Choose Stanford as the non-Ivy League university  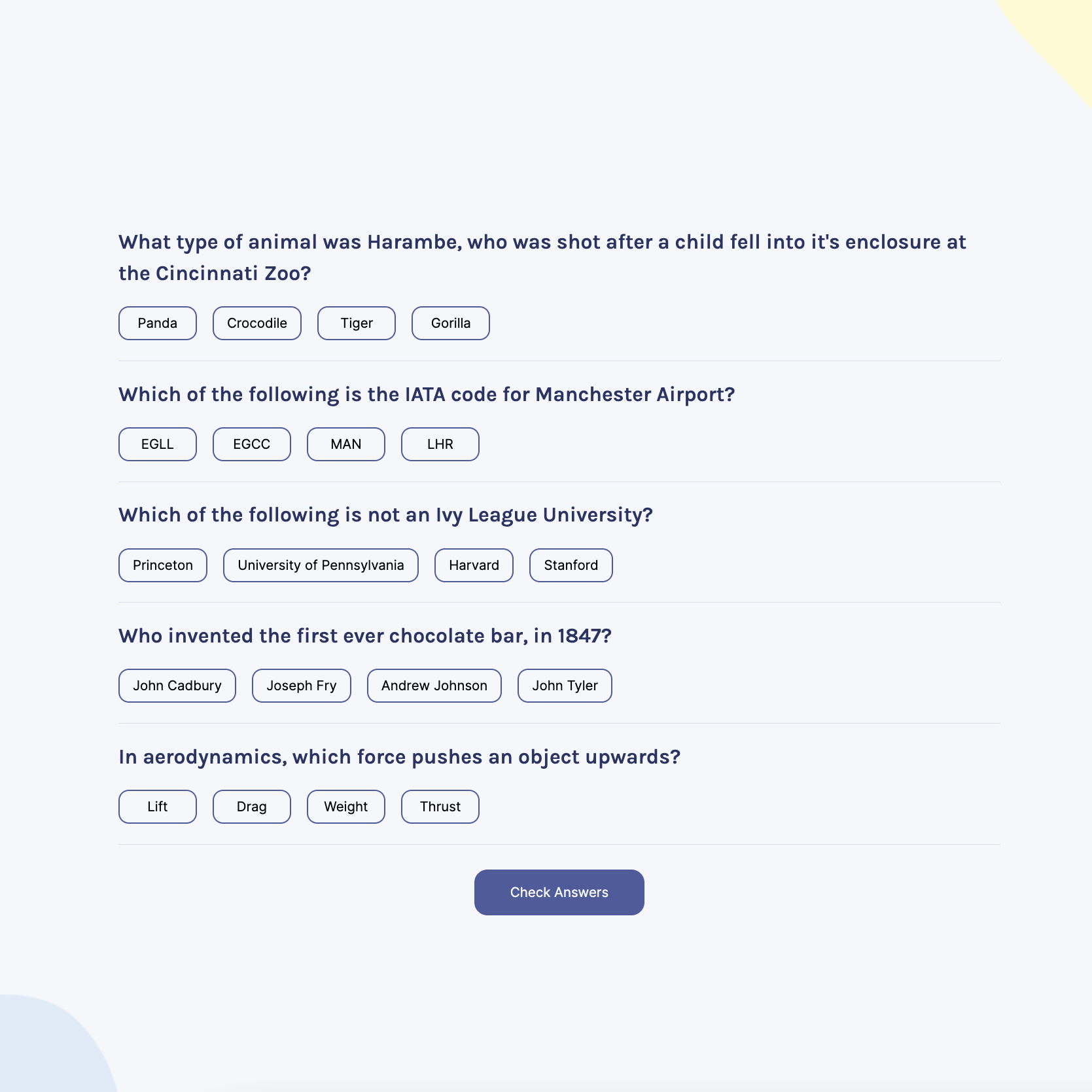click(x=571, y=565)
